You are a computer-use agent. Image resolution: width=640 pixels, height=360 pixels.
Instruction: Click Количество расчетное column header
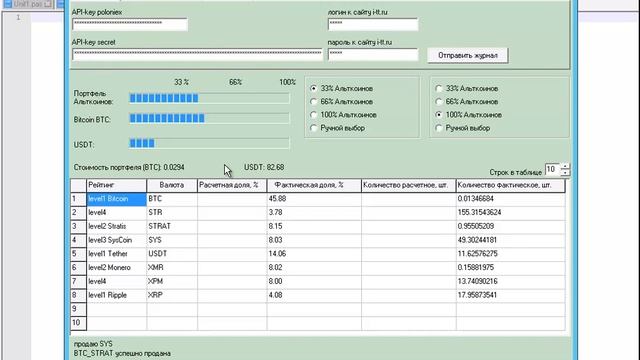tap(409, 185)
